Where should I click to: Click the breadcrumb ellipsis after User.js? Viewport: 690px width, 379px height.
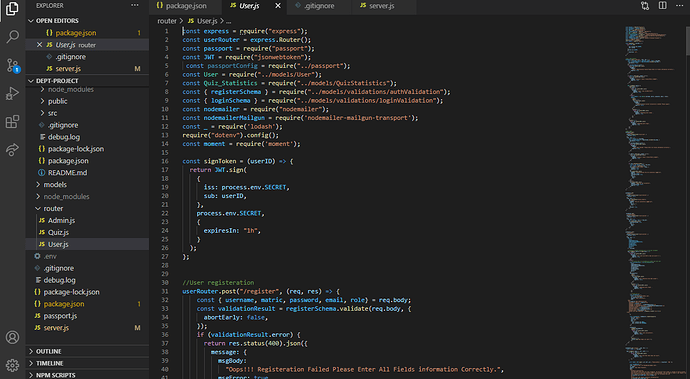coord(228,21)
